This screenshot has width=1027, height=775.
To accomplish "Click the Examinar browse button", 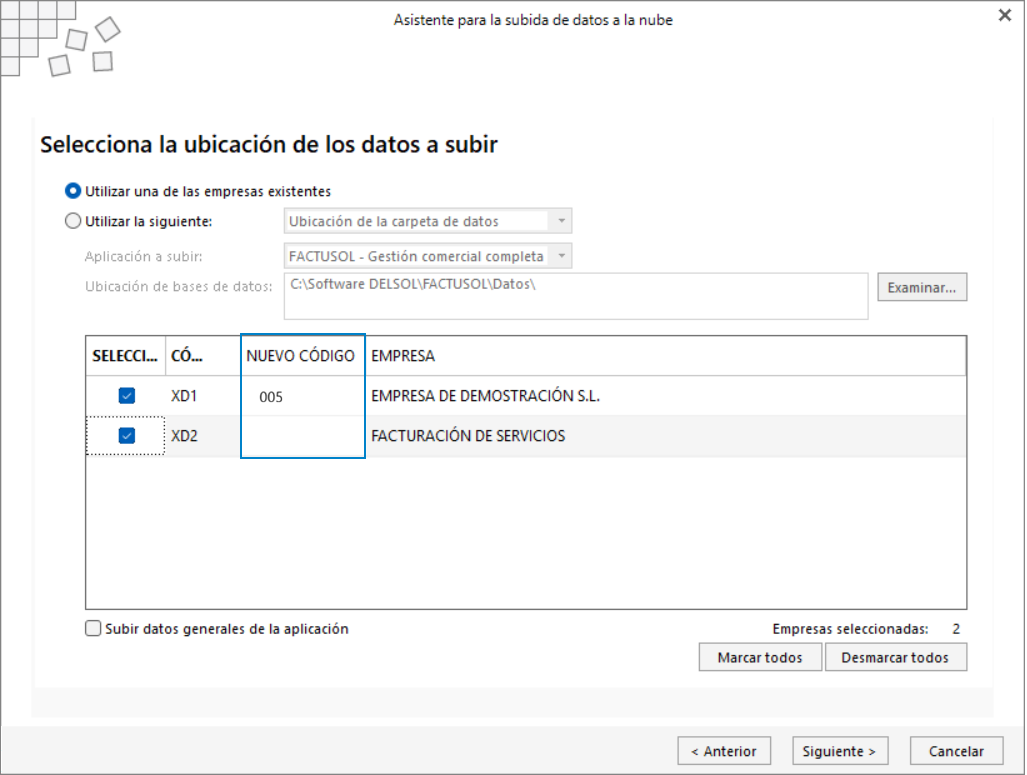I will (x=922, y=288).
